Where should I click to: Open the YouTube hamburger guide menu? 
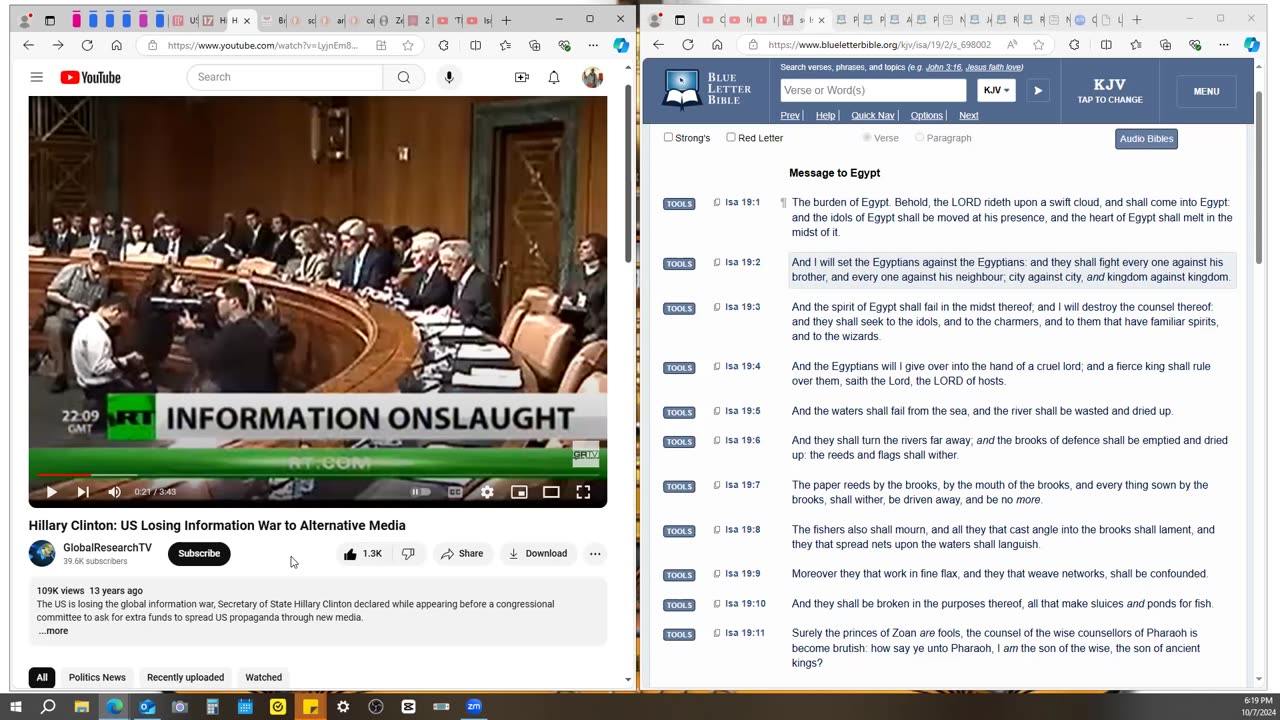pyautogui.click(x=37, y=77)
